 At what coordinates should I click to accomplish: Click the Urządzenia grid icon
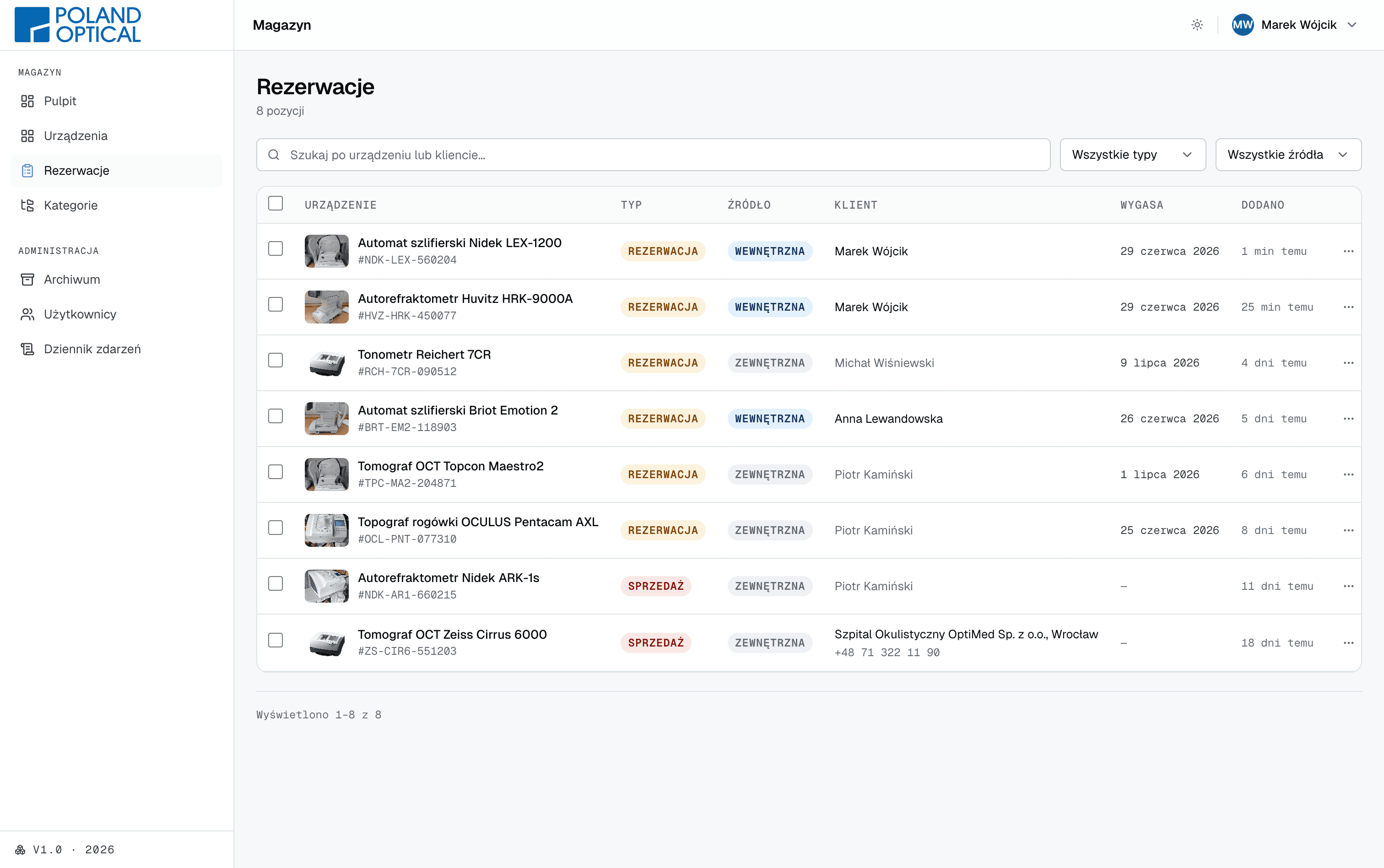27,136
